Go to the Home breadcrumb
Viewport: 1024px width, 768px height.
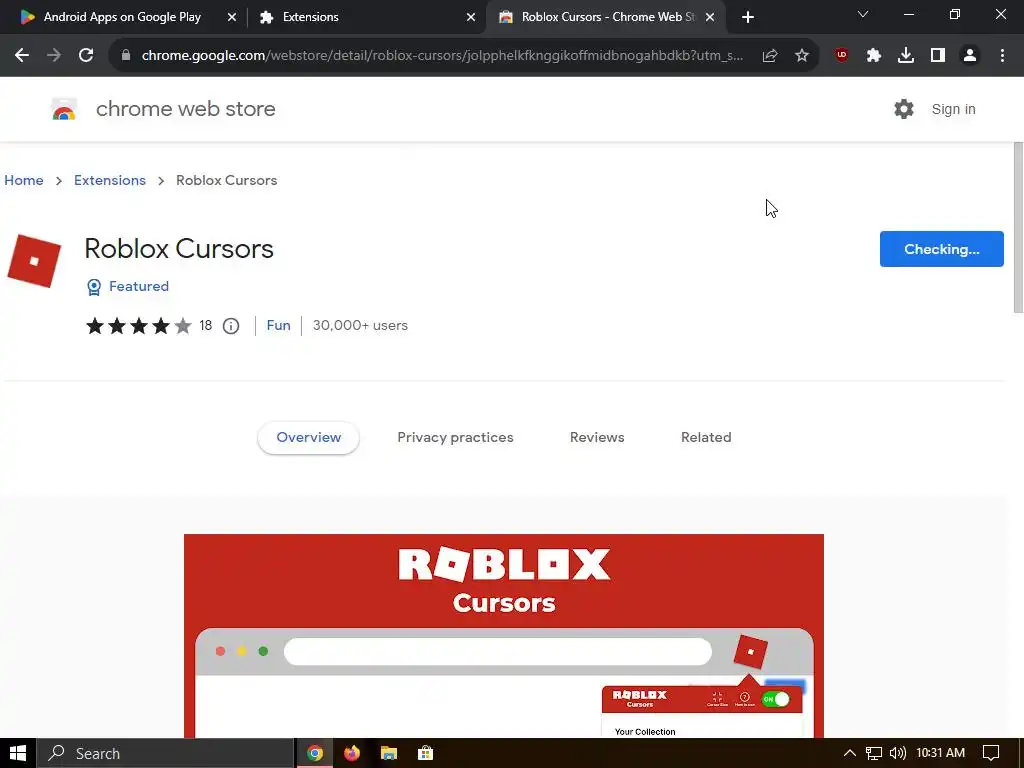click(24, 180)
